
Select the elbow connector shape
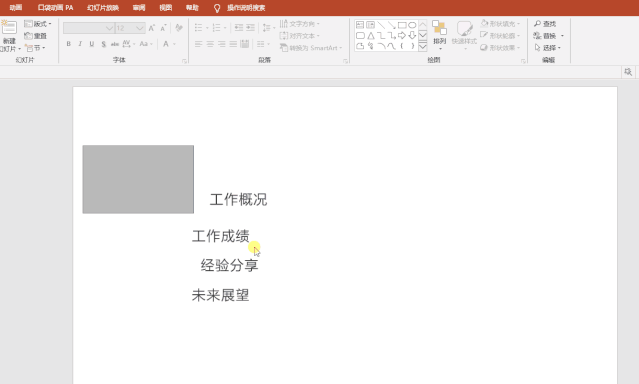coord(381,35)
